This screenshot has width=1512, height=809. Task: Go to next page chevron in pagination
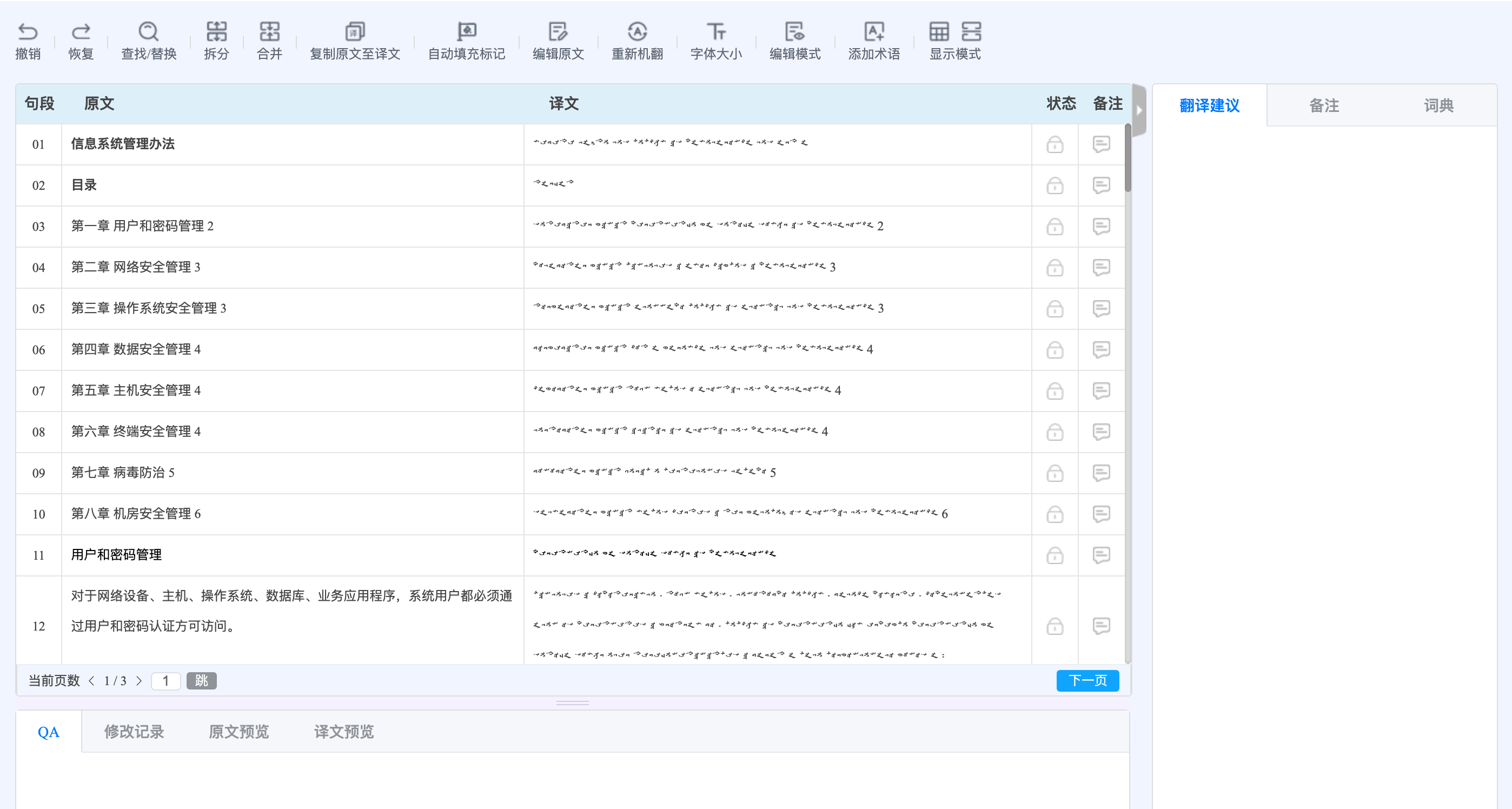pyautogui.click(x=139, y=681)
